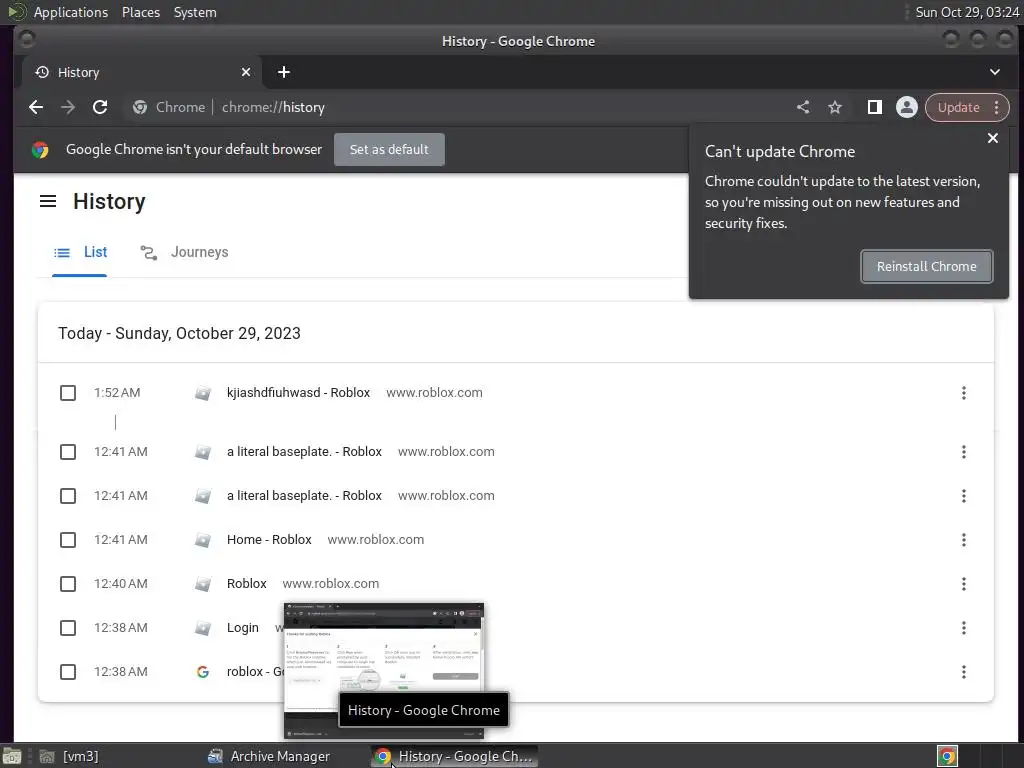This screenshot has width=1024, height=768.
Task: Bookmark this tab with the star icon
Action: tap(835, 107)
